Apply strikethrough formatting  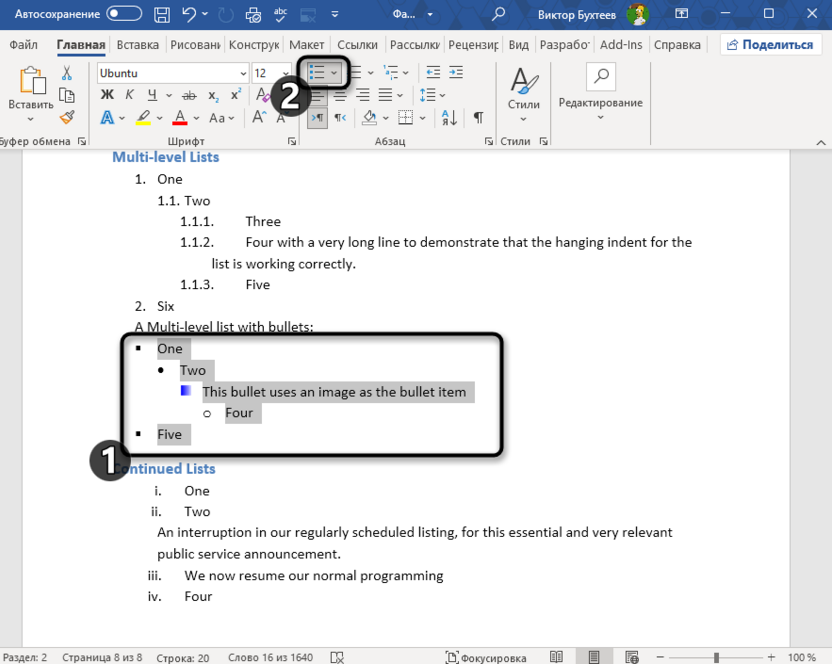coord(189,96)
